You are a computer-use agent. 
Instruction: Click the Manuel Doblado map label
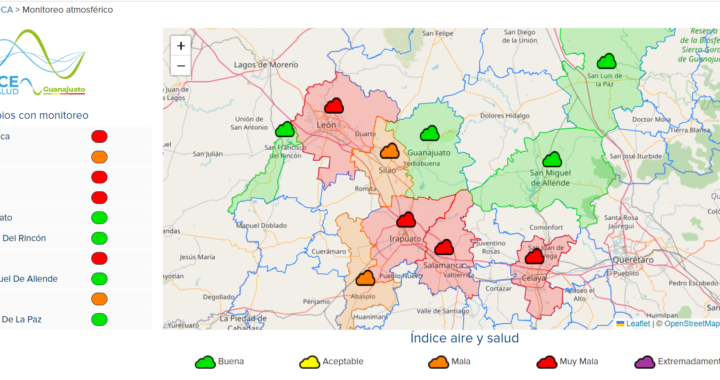[261, 225]
